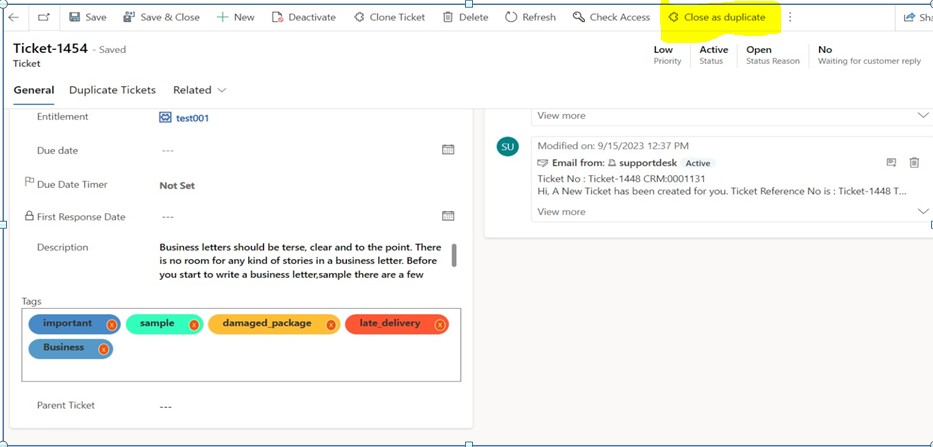
Task: Click the back arrow icon
Action: tap(14, 17)
